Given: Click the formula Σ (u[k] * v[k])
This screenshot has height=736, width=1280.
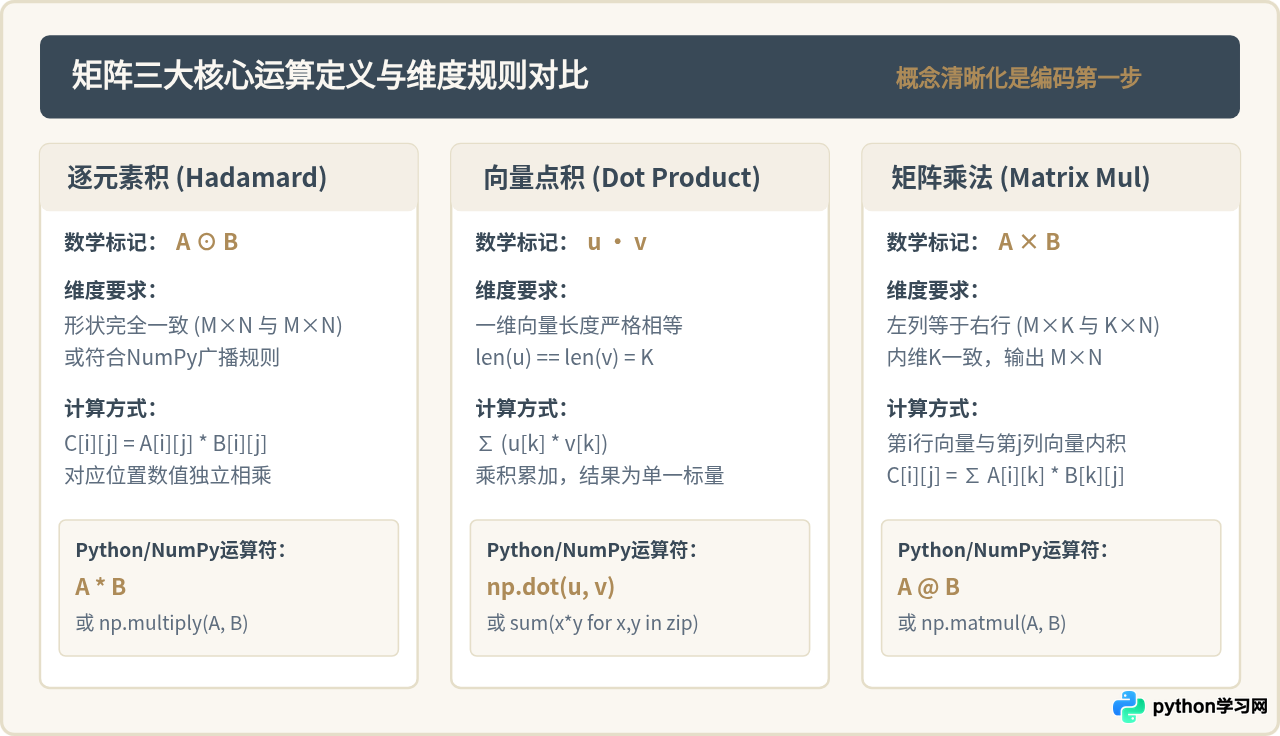Looking at the screenshot, I should pos(542,445).
